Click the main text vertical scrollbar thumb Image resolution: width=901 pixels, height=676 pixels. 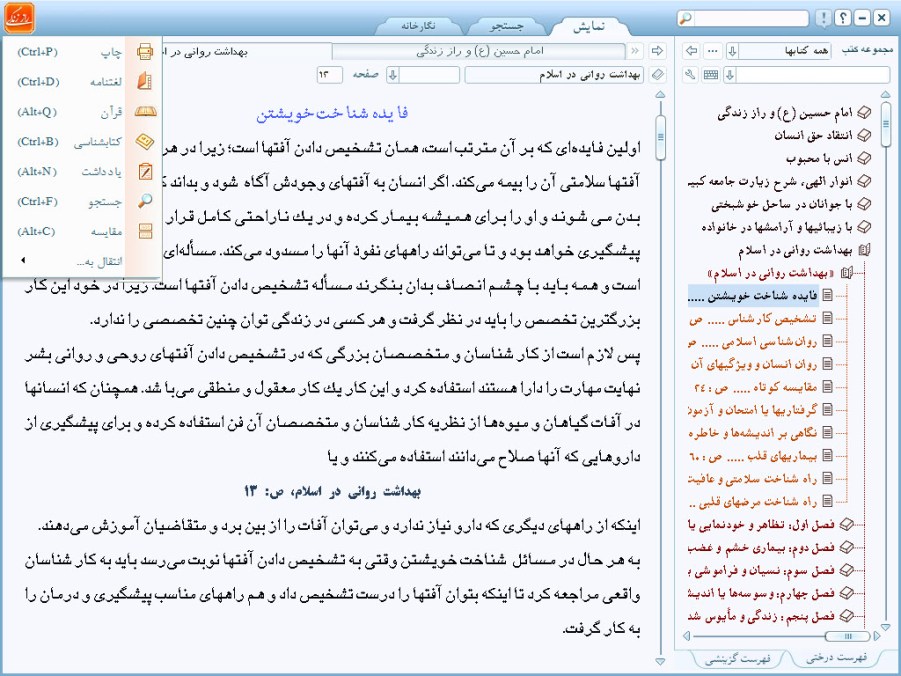660,137
